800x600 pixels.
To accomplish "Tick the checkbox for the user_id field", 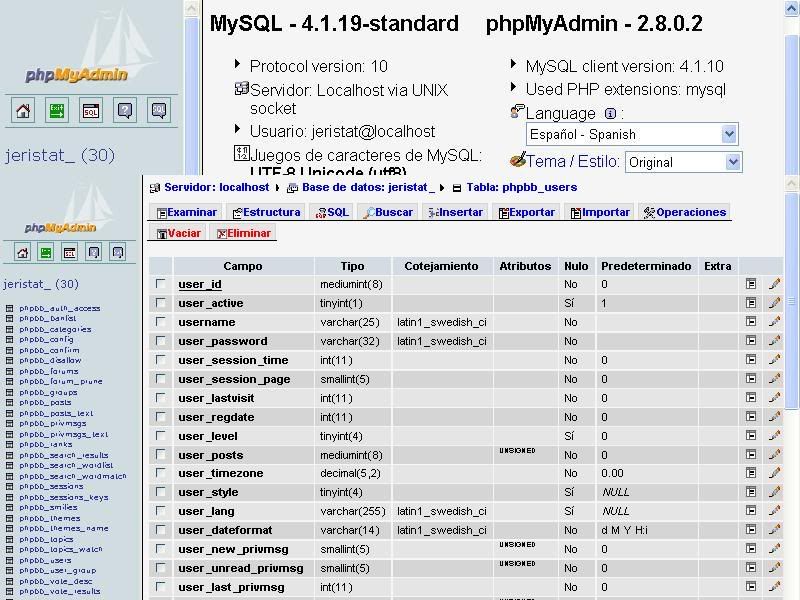I will click(161, 284).
